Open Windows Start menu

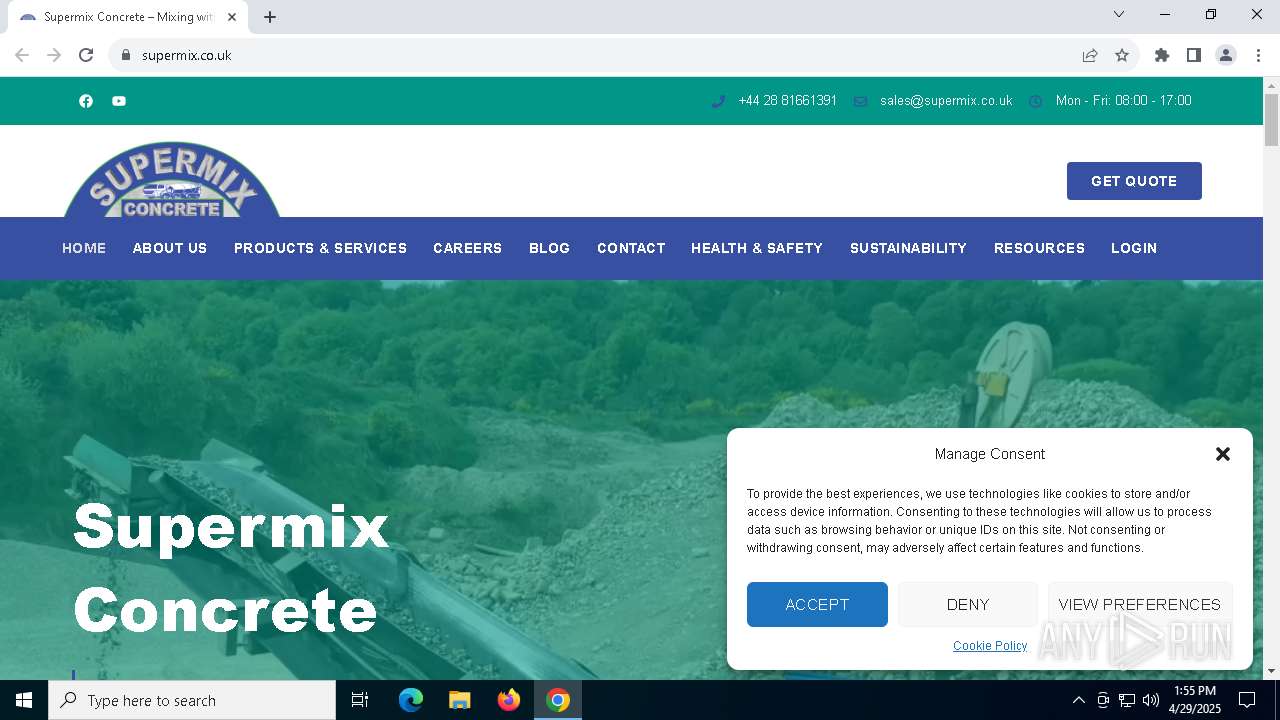[24, 700]
